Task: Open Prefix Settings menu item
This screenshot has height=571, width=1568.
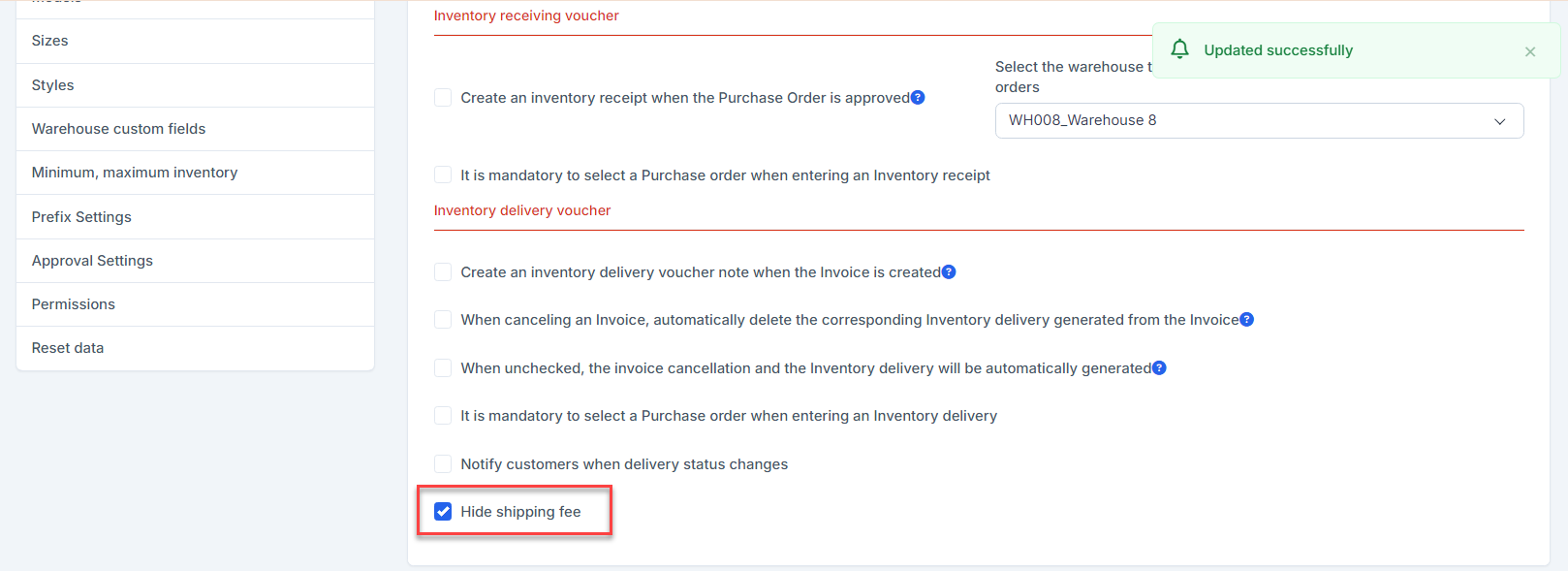Action: point(81,217)
